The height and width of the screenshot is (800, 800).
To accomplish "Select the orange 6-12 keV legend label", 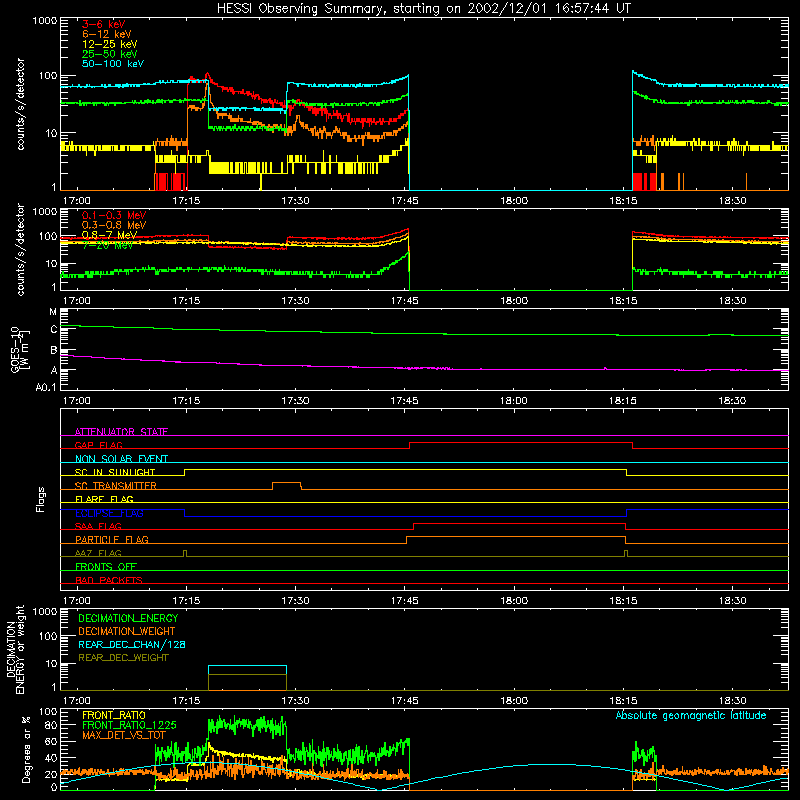I will (x=107, y=34).
